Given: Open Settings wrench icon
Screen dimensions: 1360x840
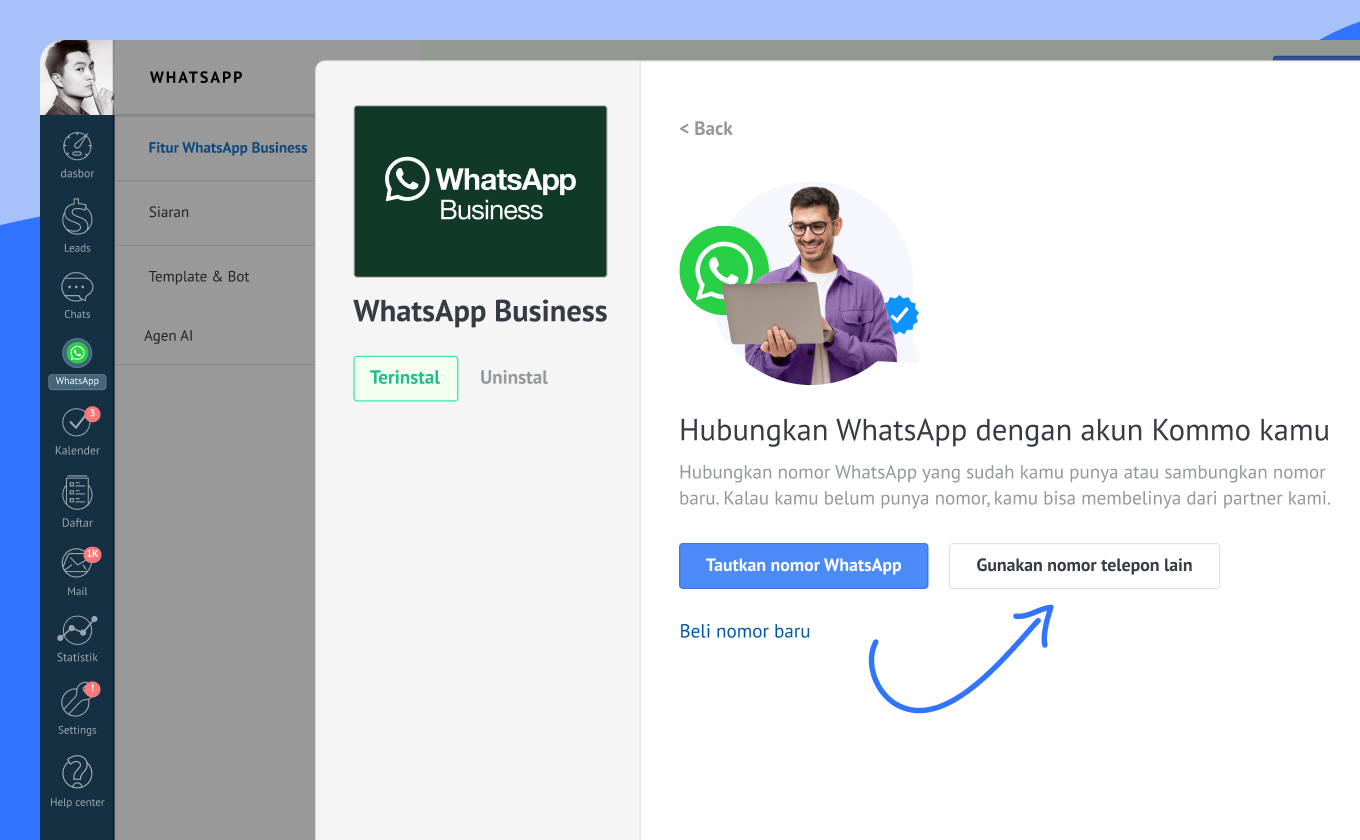Looking at the screenshot, I should click(x=77, y=701).
